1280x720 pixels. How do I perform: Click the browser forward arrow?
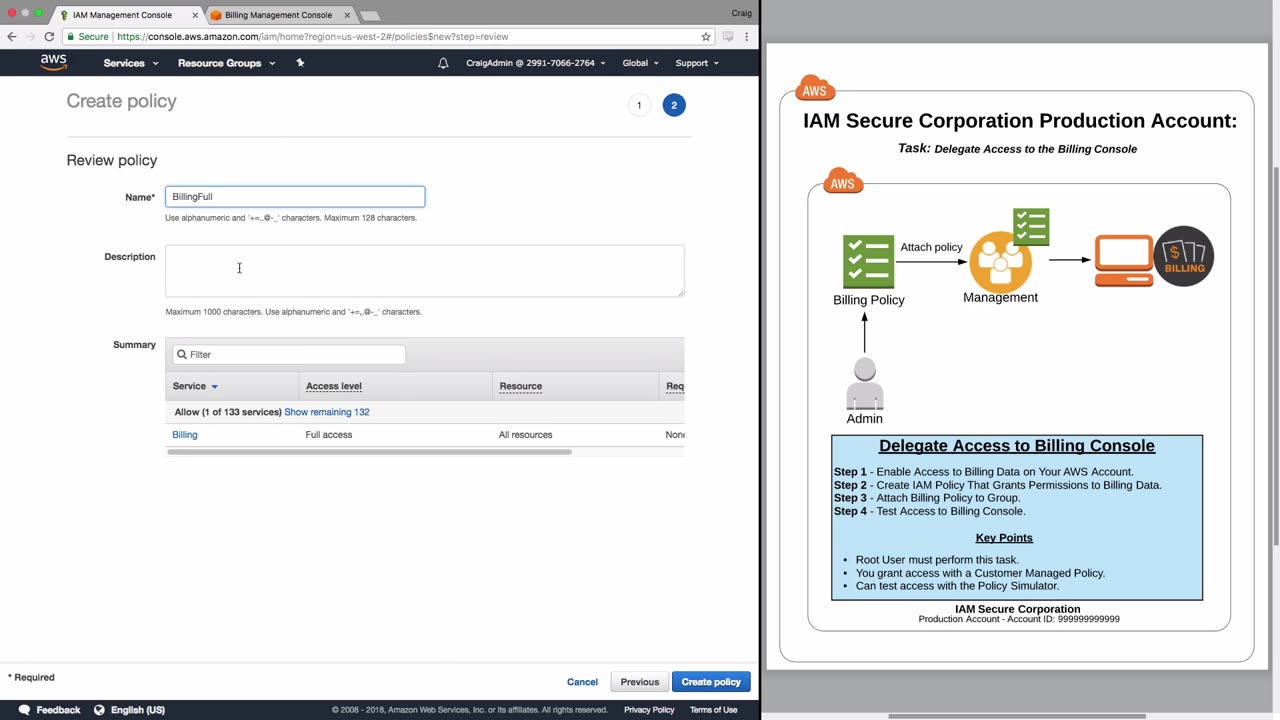point(30,36)
